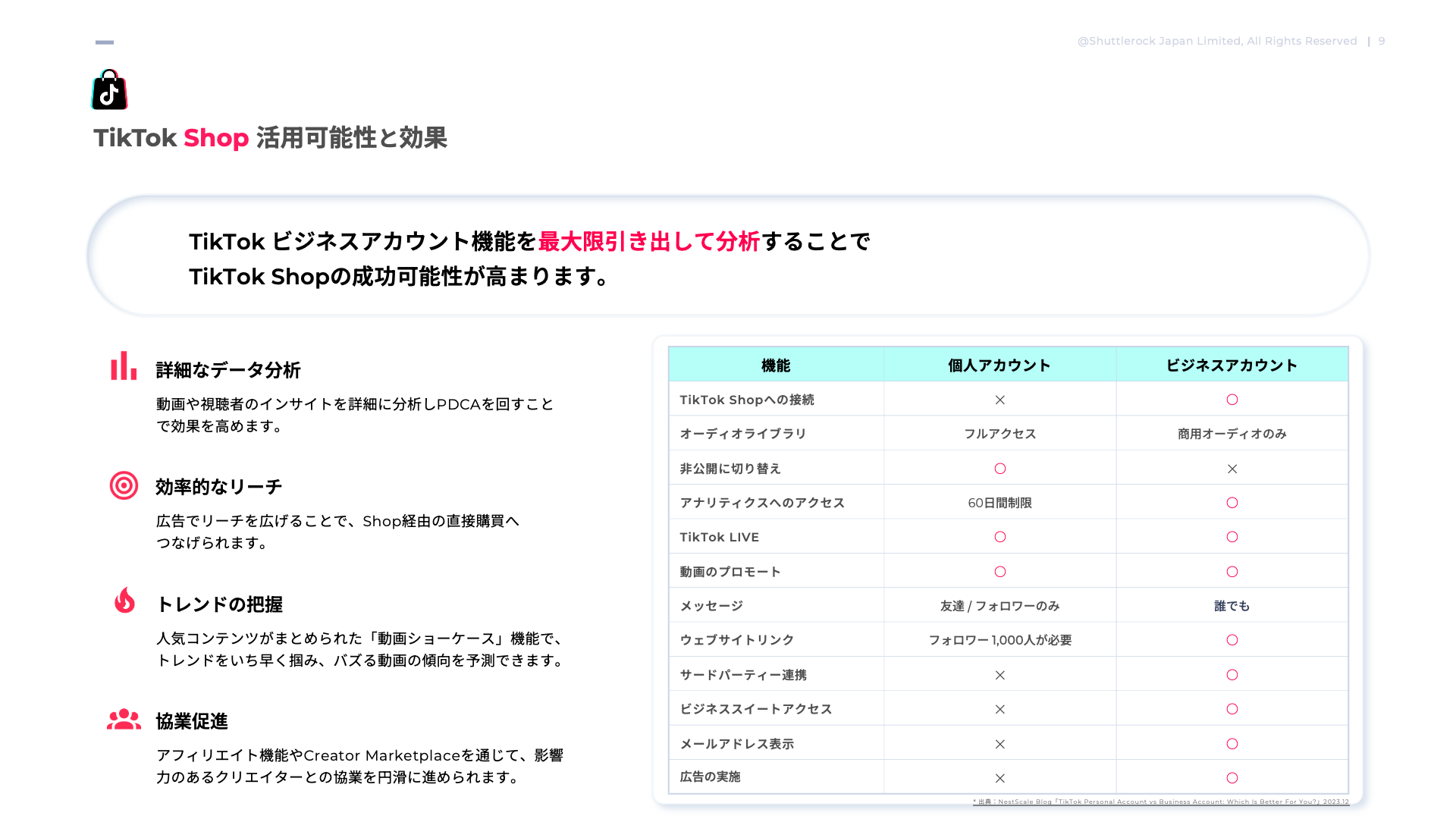
Task: Click the cross in ビジネススイートアクセス 個人アカウント cell
Action: (x=999, y=709)
